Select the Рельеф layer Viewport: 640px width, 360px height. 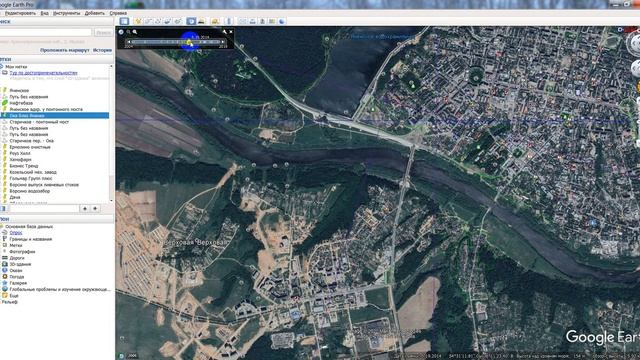pos(10,302)
